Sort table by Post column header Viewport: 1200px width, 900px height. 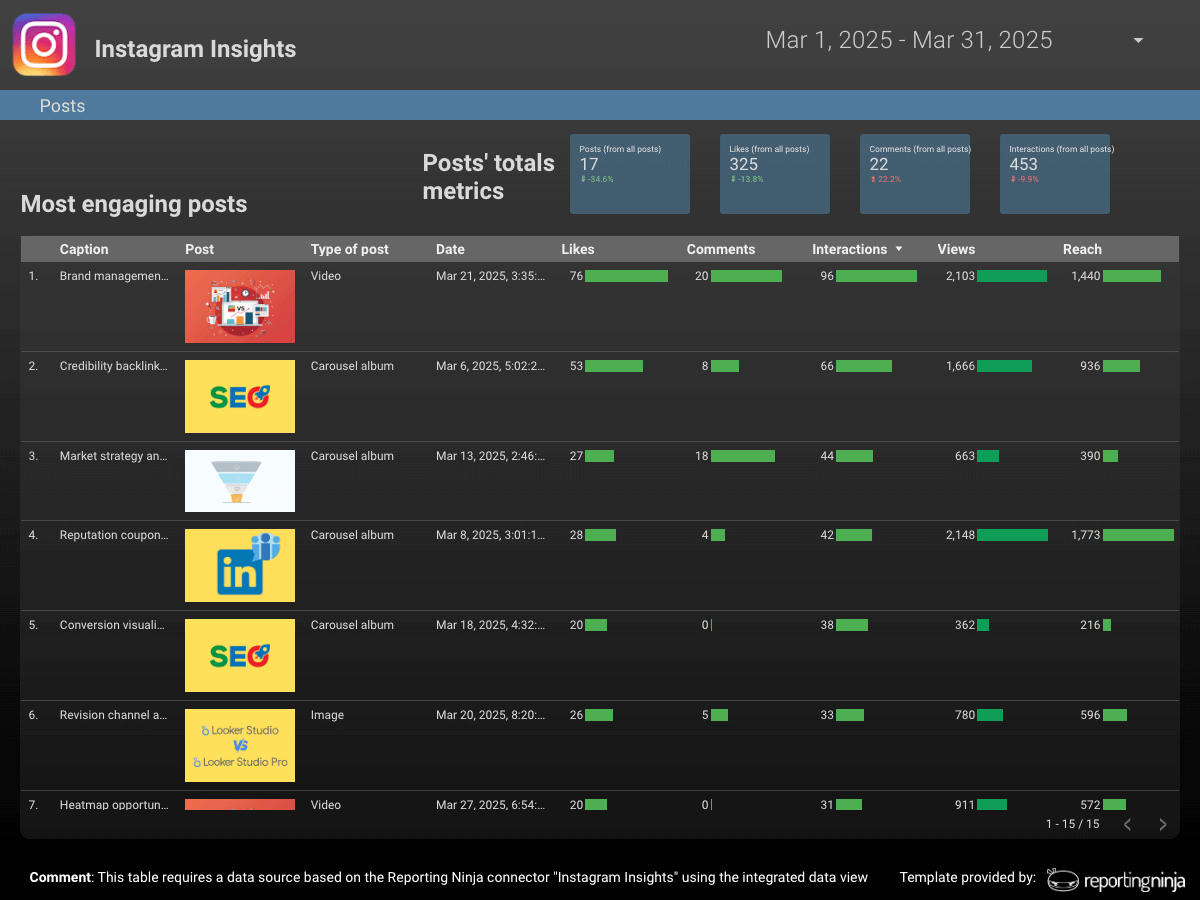(x=199, y=249)
